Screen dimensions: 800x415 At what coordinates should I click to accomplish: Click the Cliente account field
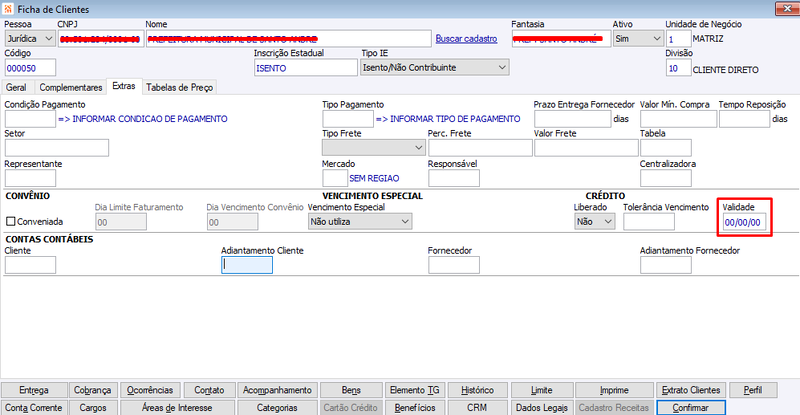[x=30, y=265]
